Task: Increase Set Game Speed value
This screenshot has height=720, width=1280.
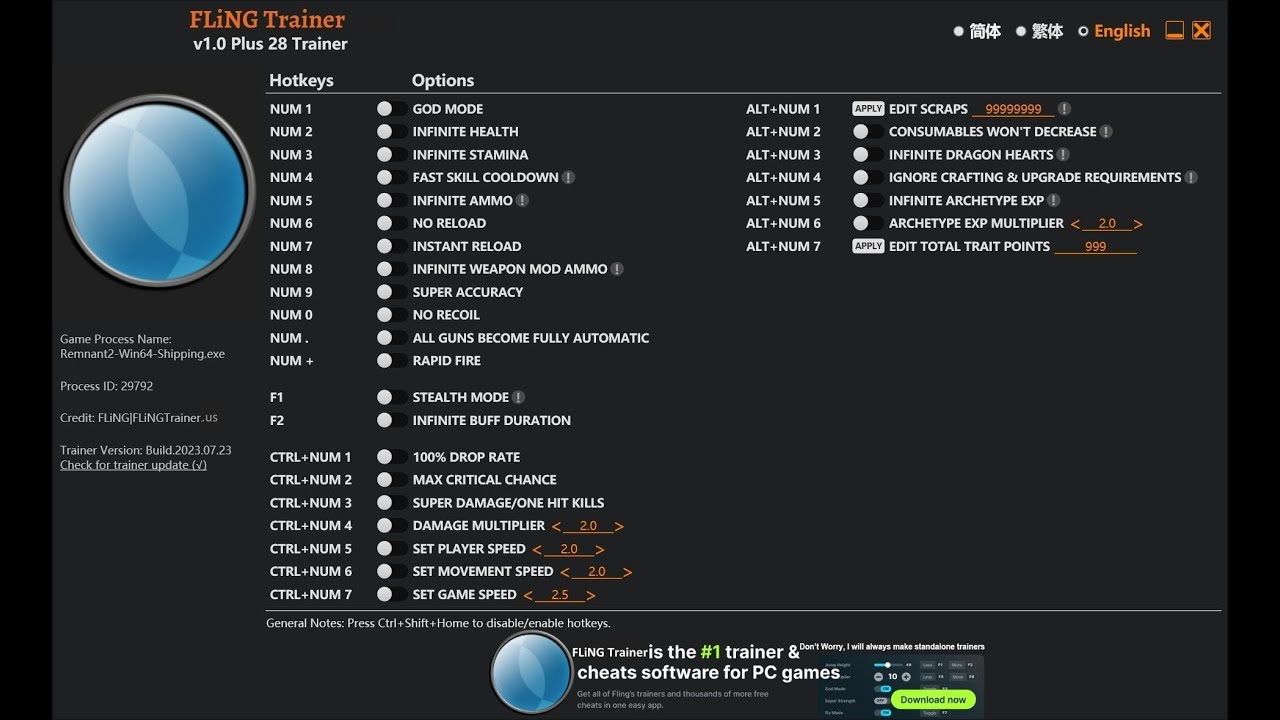Action: (591, 596)
